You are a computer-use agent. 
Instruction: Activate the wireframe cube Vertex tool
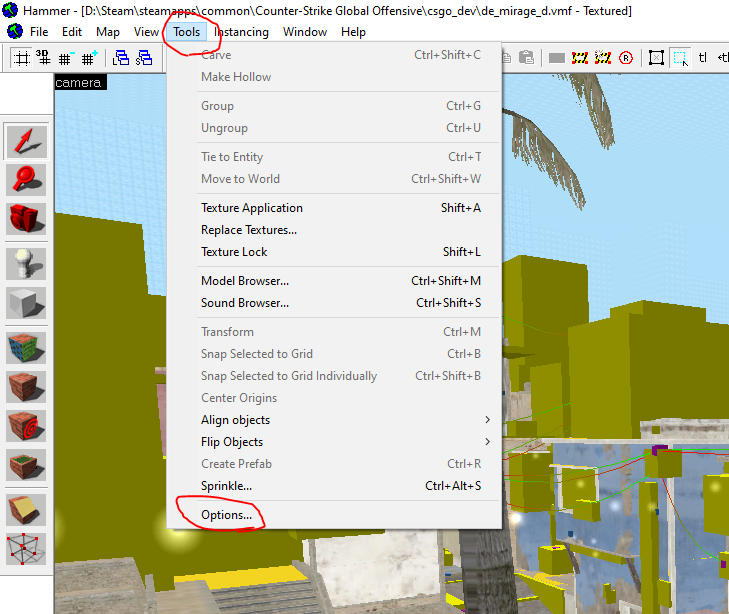pos(26,549)
